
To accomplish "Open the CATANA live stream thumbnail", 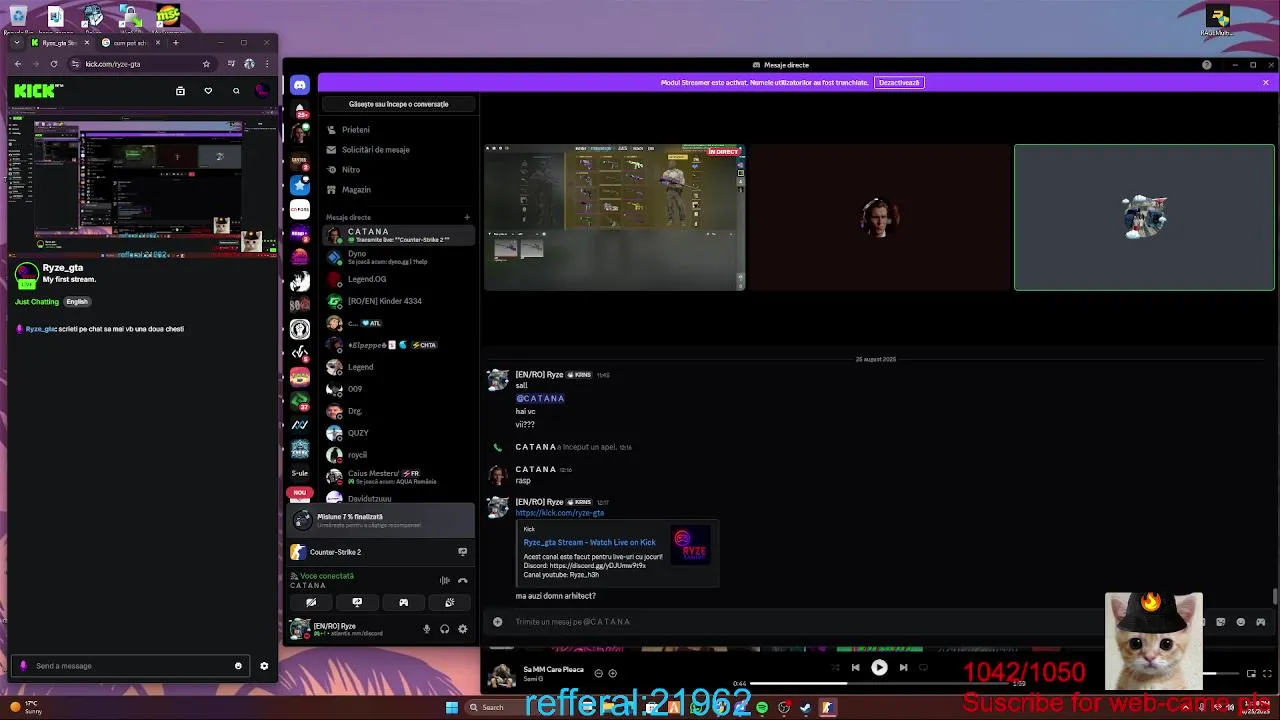I will click(x=615, y=217).
